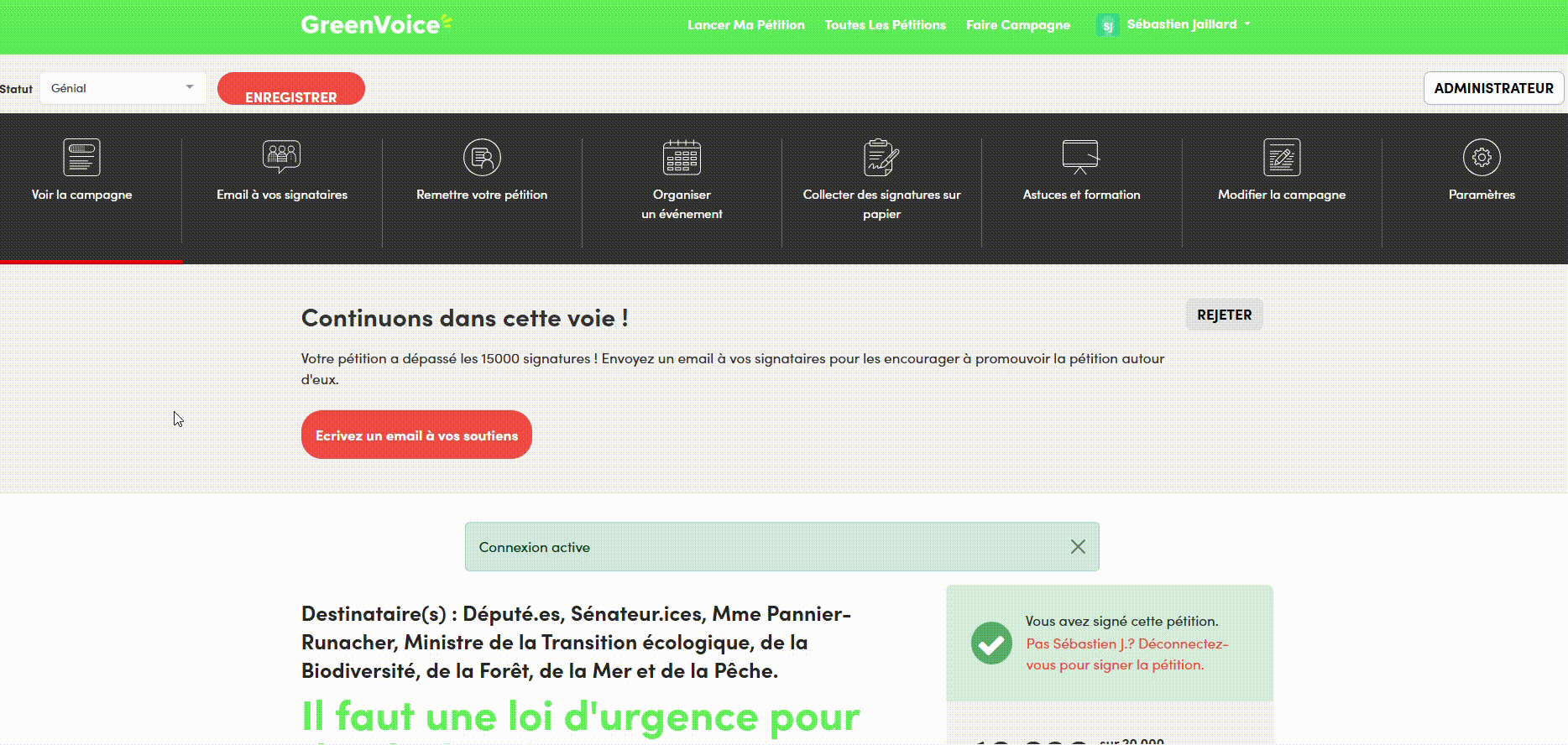Viewport: 1568px width, 745px height.
Task: Dismiss the Connexion active notification
Action: coord(1078,547)
